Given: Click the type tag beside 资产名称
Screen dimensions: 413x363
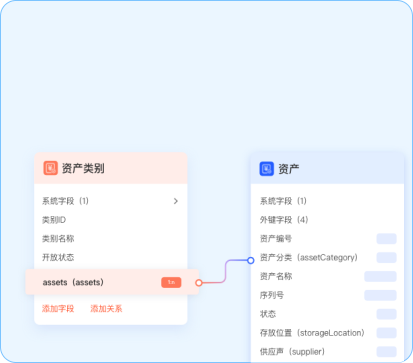Looking at the screenshot, I should [x=380, y=276].
